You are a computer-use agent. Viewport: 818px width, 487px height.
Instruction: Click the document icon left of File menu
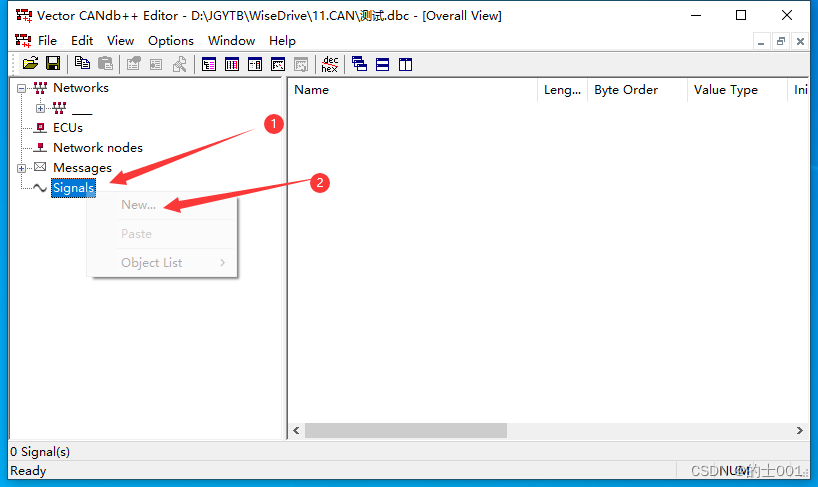pyautogui.click(x=23, y=40)
